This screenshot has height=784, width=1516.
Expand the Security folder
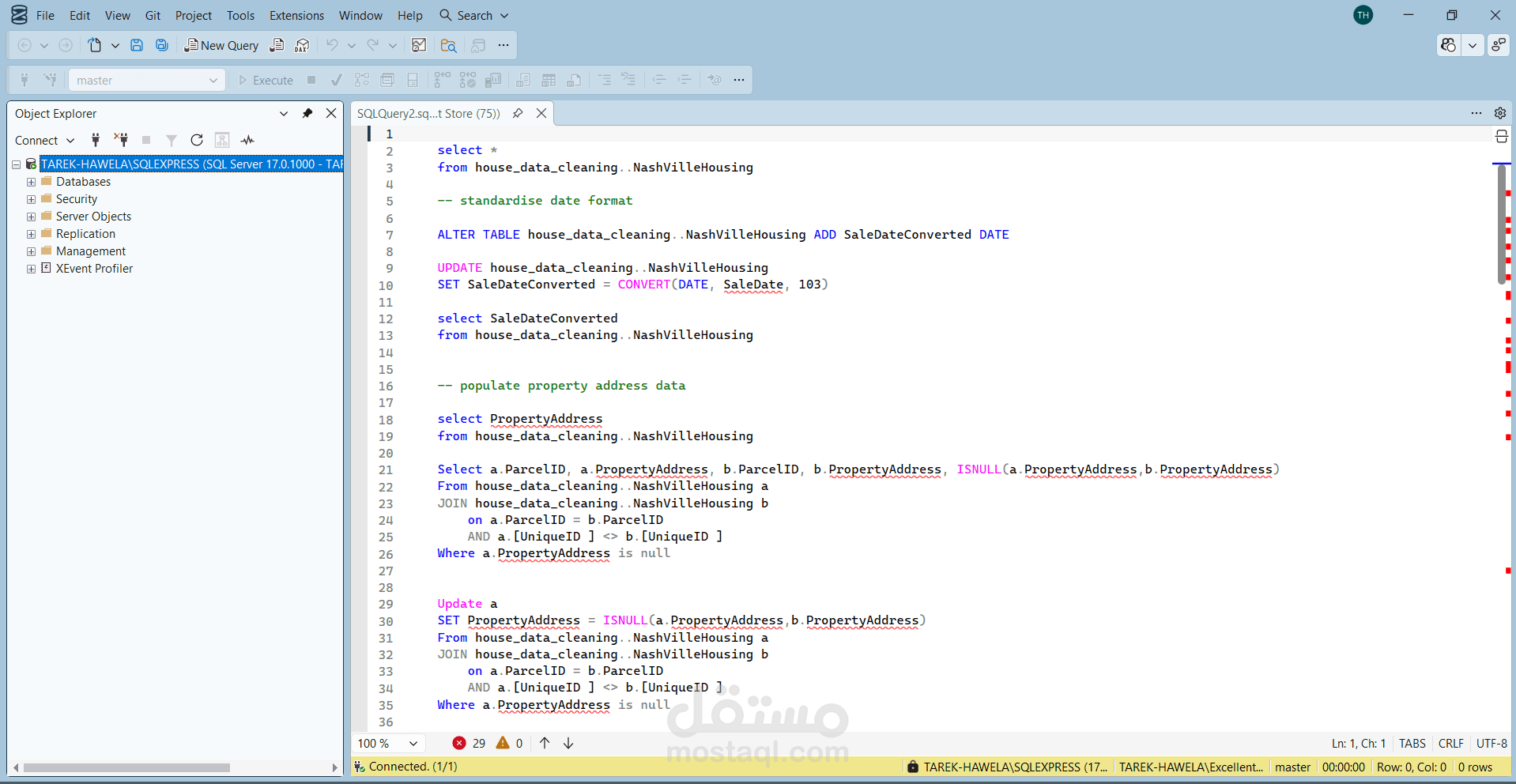pyautogui.click(x=31, y=199)
